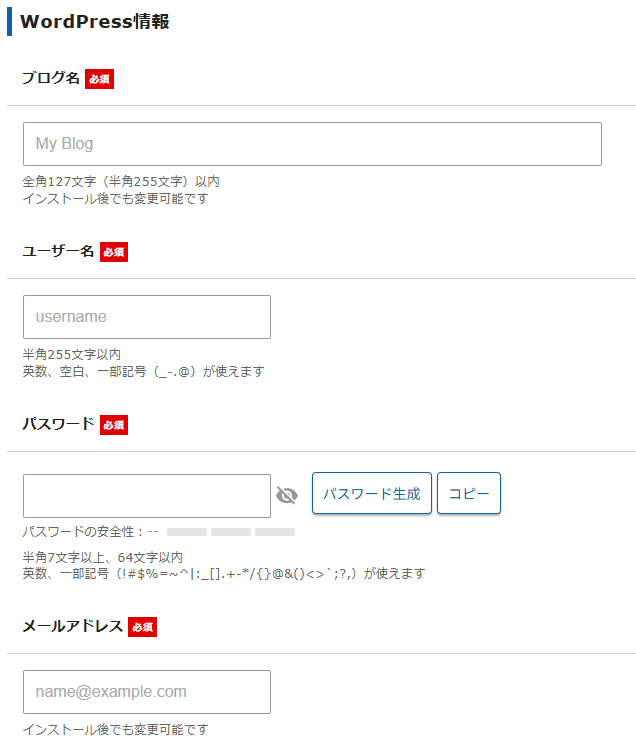
Task: Click the ブログ名 field label
Action: pyautogui.click(x=51, y=78)
